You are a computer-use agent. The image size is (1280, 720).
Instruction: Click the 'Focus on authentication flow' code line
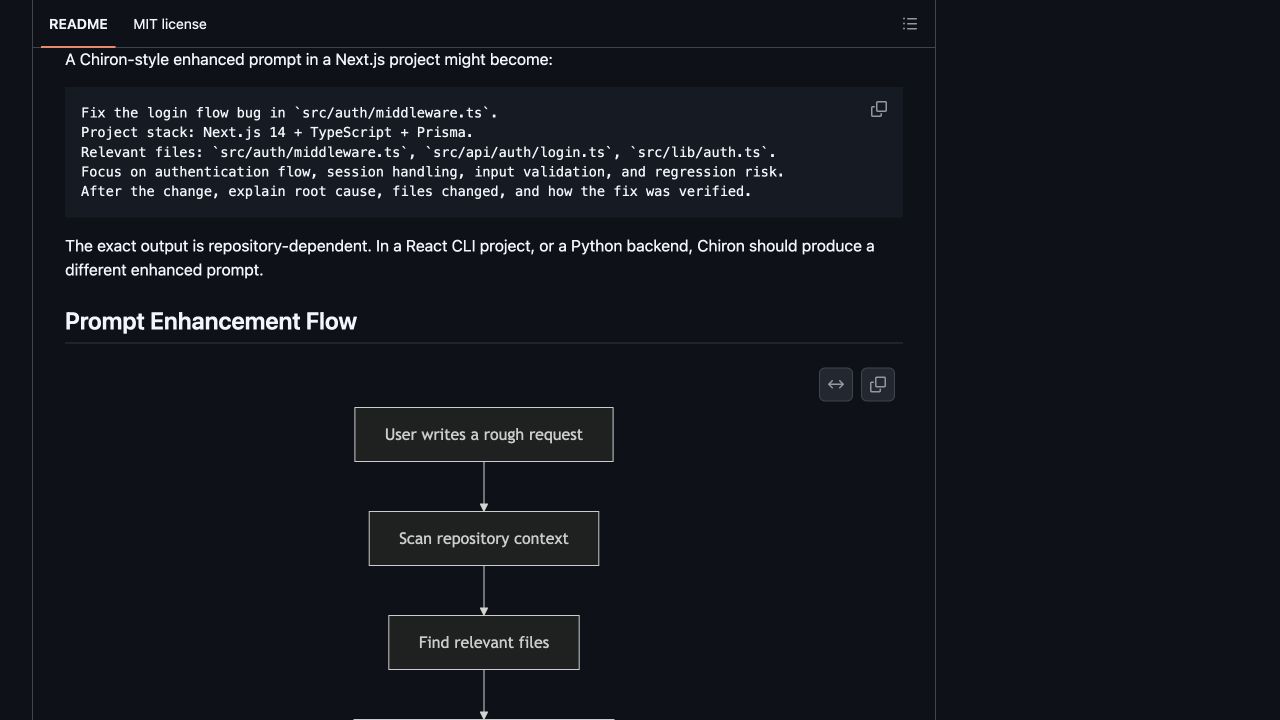point(432,171)
